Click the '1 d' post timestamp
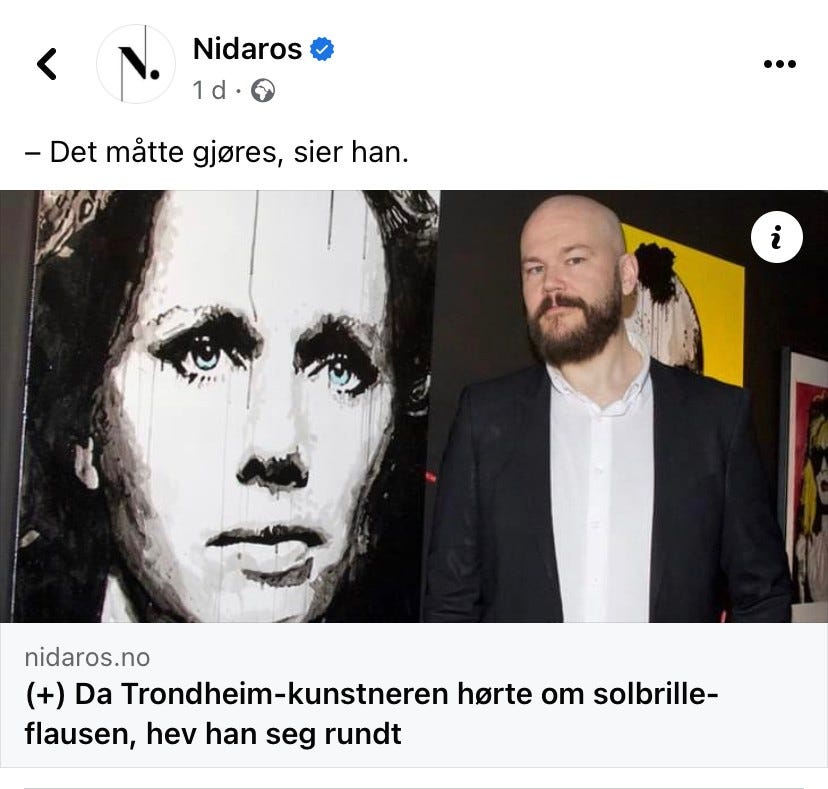Viewport: 828px width, 789px height. click(209, 90)
